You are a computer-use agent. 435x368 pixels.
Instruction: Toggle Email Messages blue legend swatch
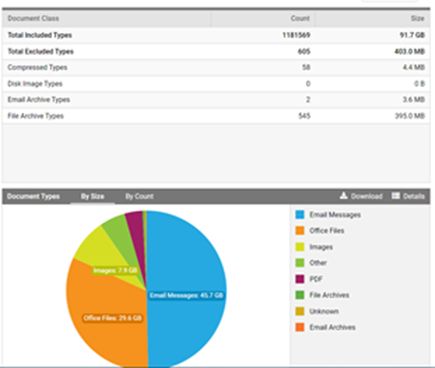(x=300, y=214)
